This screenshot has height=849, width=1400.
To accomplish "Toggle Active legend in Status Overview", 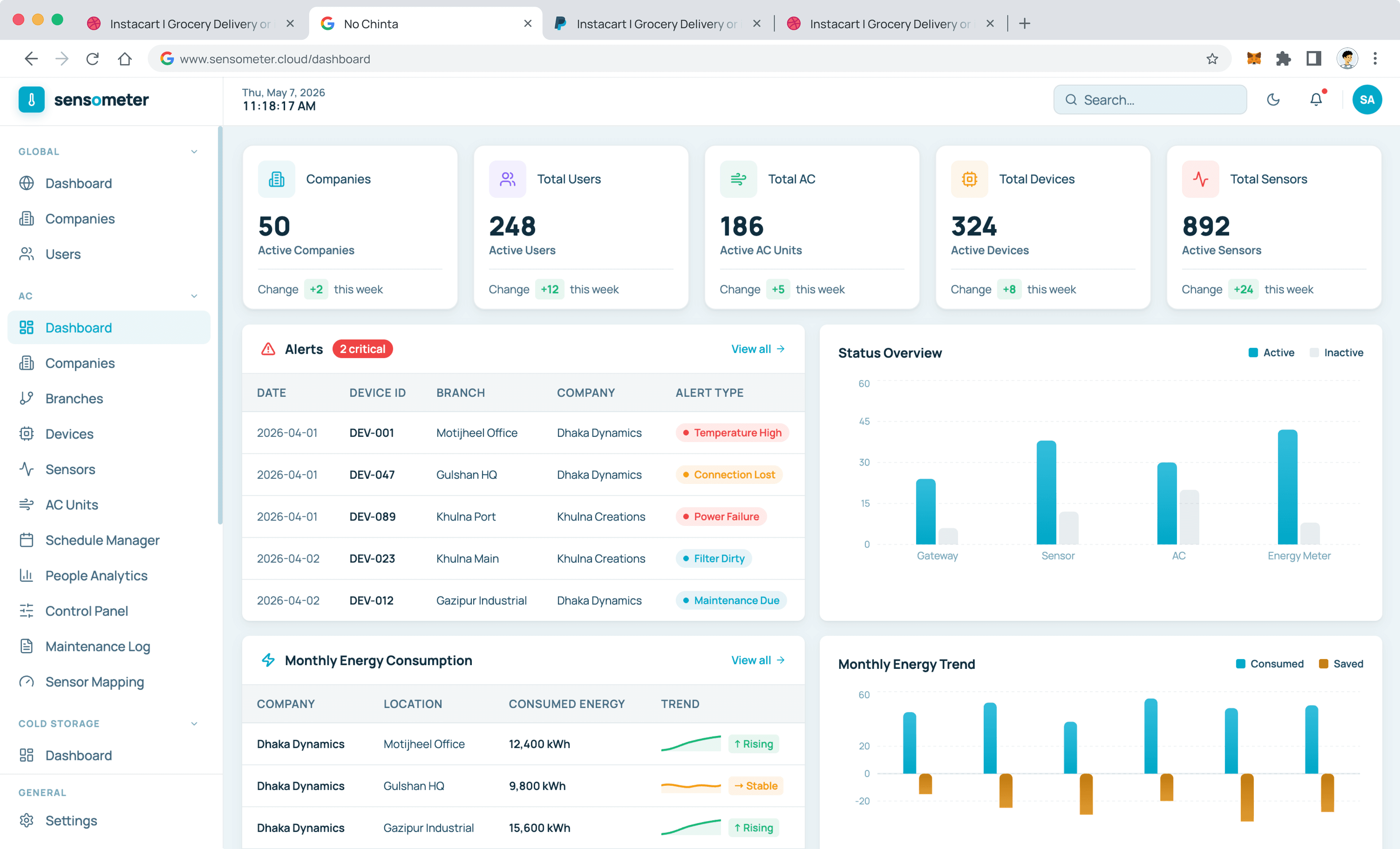I will (x=1271, y=352).
